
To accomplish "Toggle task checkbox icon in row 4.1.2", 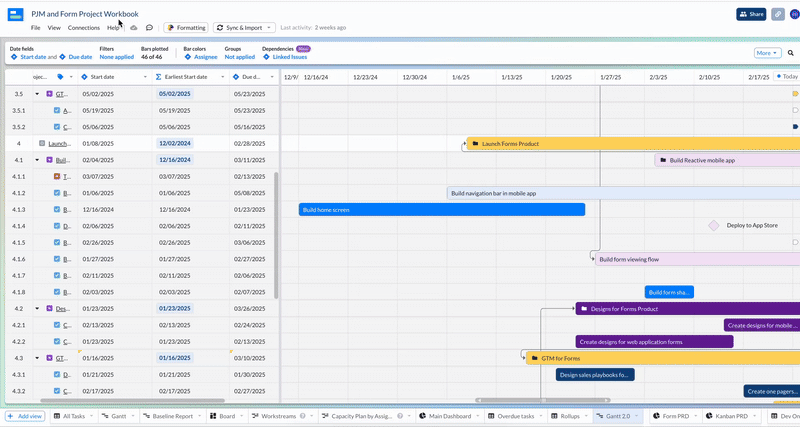I will pyautogui.click(x=57, y=193).
